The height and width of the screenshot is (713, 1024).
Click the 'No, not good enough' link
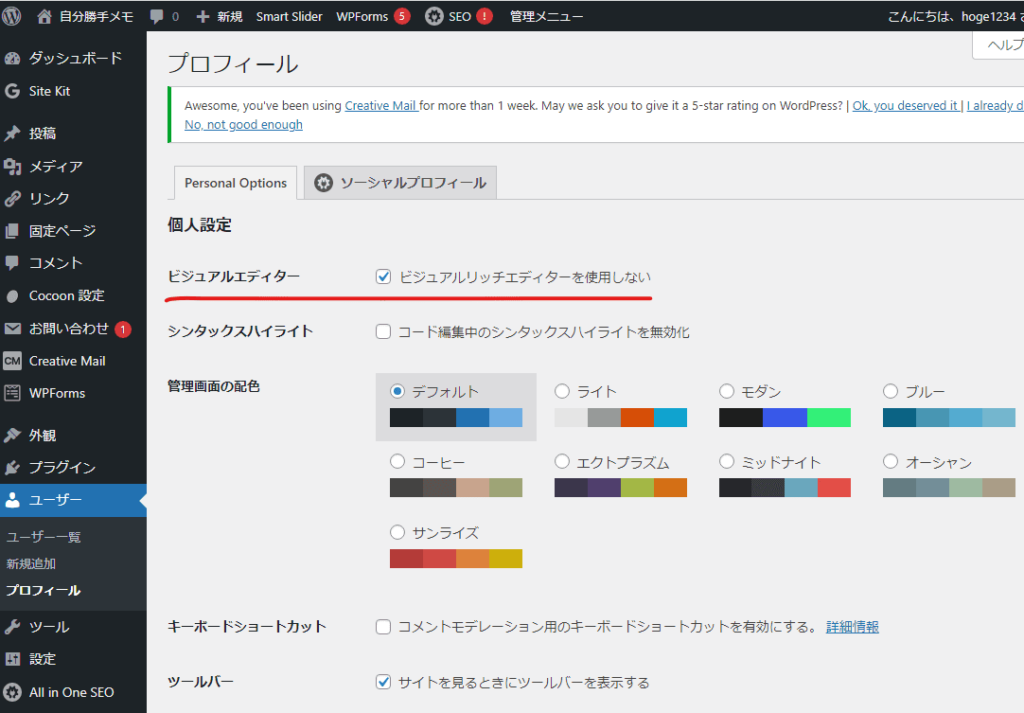click(243, 125)
